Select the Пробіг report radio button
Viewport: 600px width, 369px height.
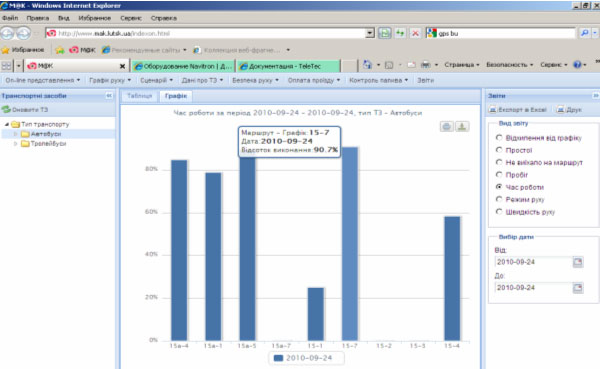pos(499,175)
